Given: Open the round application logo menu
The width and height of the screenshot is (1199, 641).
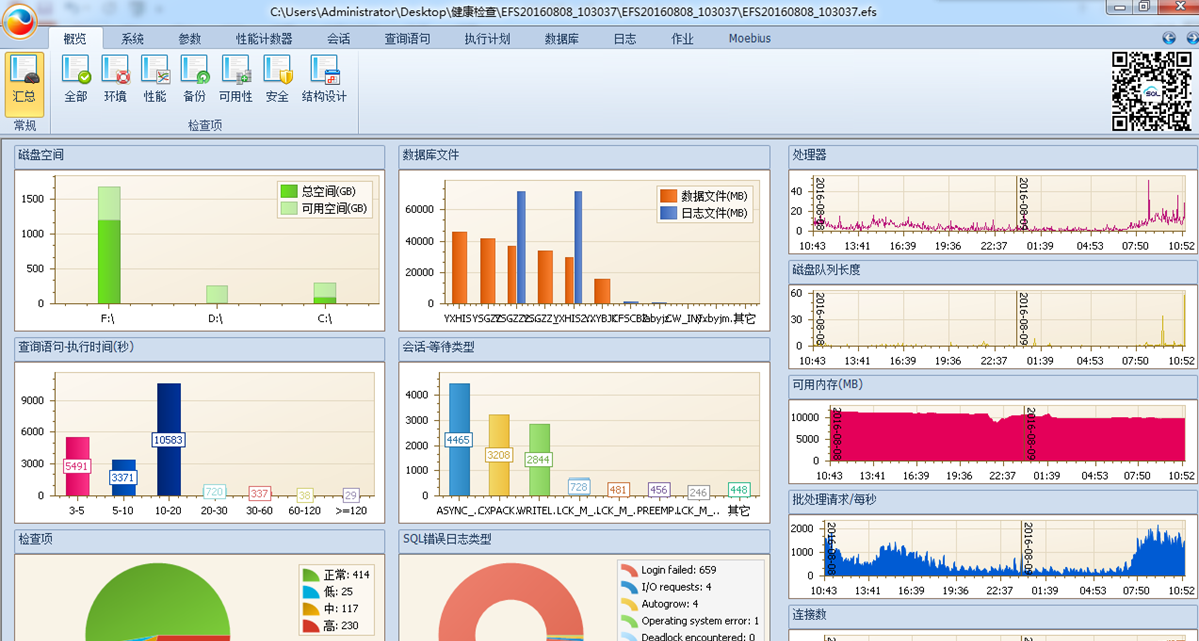Looking at the screenshot, I should pyautogui.click(x=19, y=21).
